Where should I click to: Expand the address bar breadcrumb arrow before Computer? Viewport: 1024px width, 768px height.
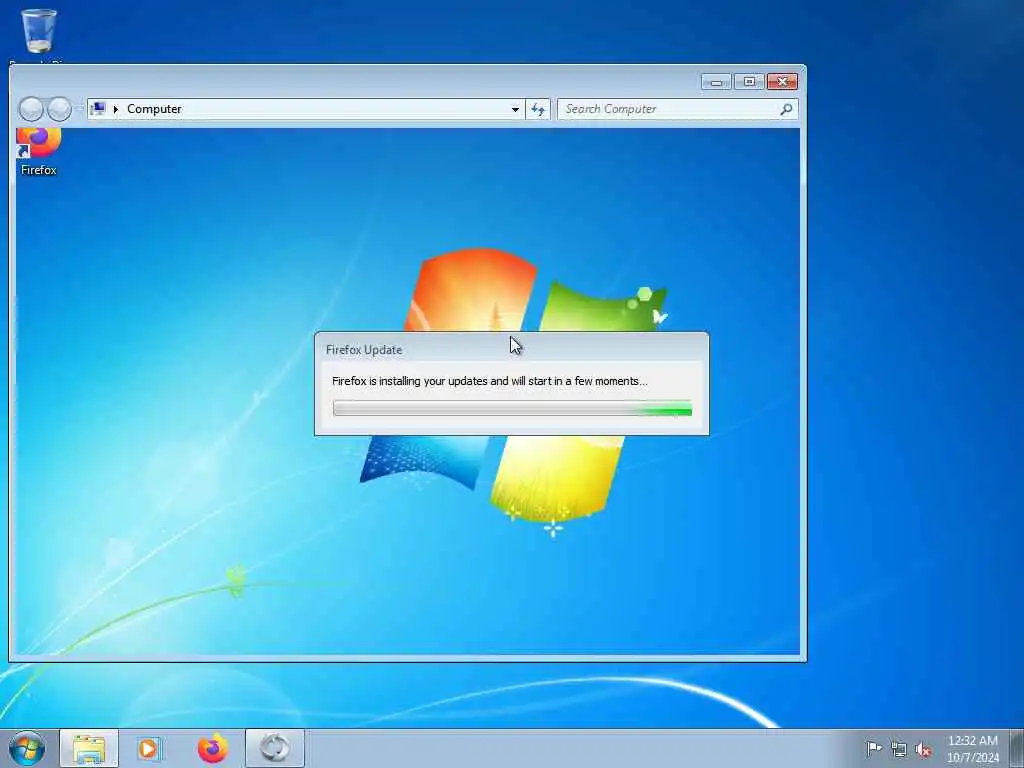(116, 109)
